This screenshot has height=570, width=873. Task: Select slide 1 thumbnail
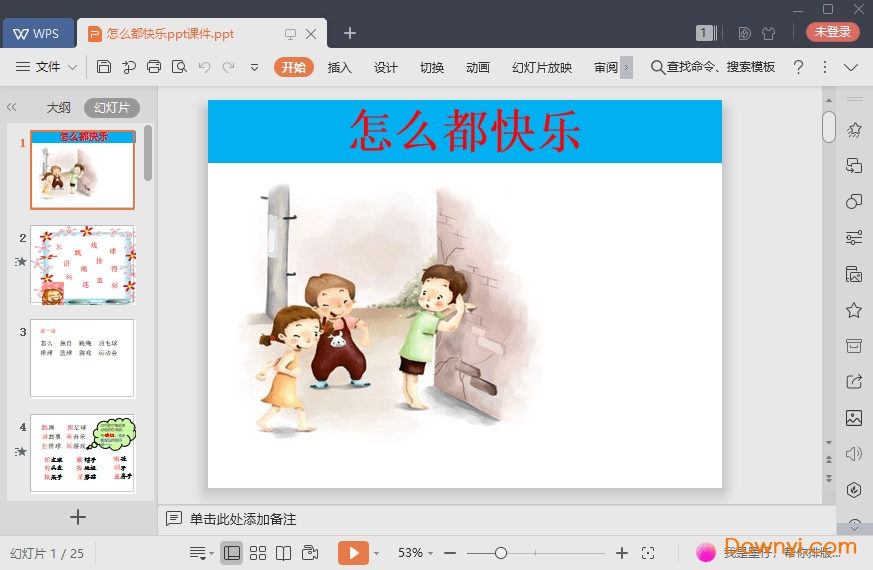[x=82, y=170]
